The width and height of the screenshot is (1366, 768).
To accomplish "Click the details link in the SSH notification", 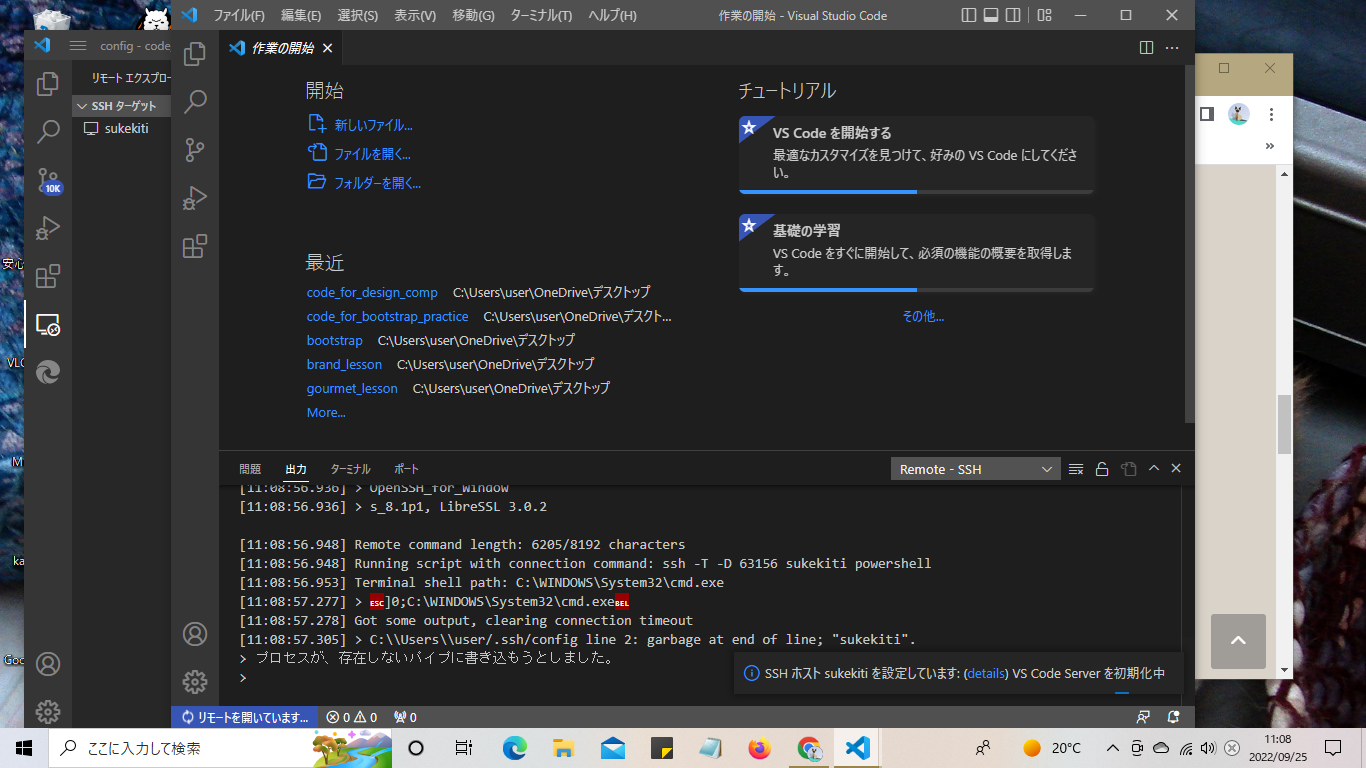I will click(985, 673).
